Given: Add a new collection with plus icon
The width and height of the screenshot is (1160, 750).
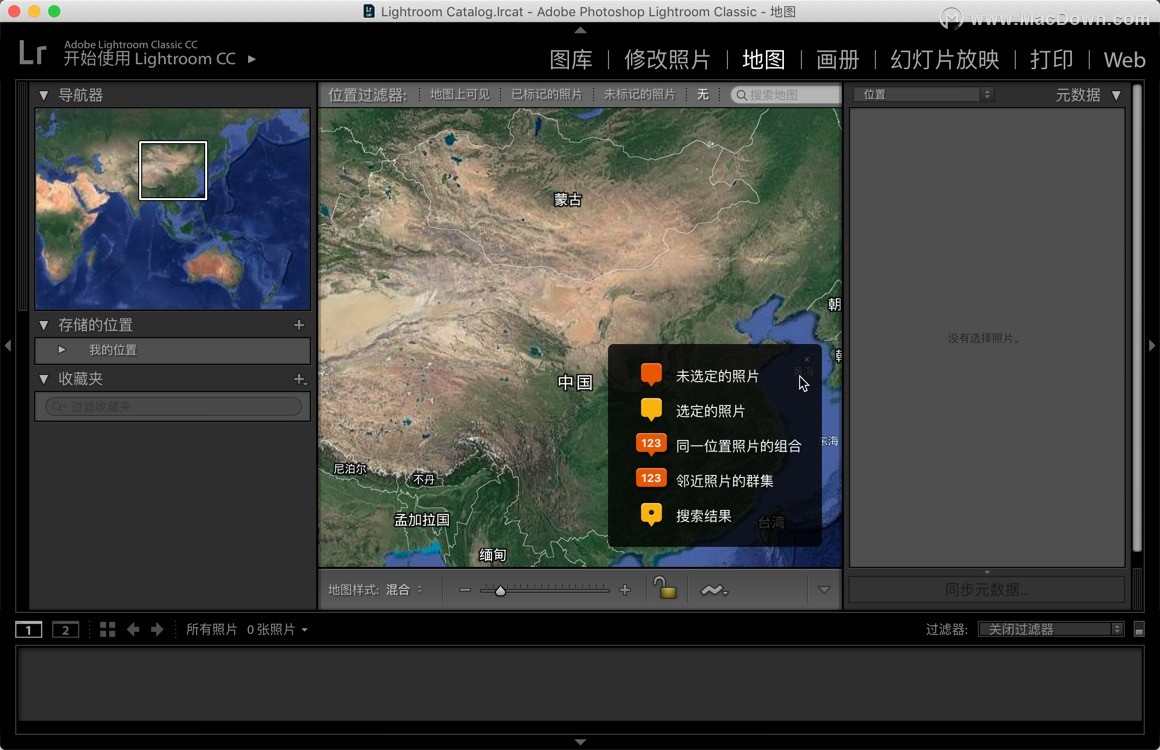Looking at the screenshot, I should coord(300,379).
